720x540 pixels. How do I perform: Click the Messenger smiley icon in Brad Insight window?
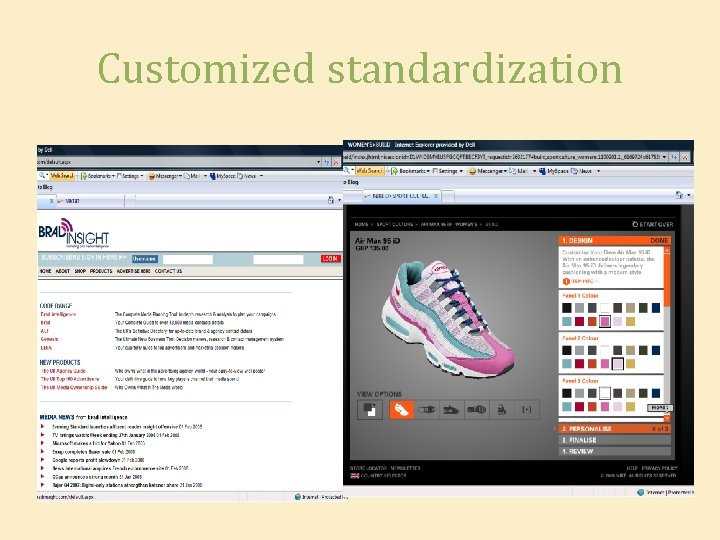[x=151, y=176]
